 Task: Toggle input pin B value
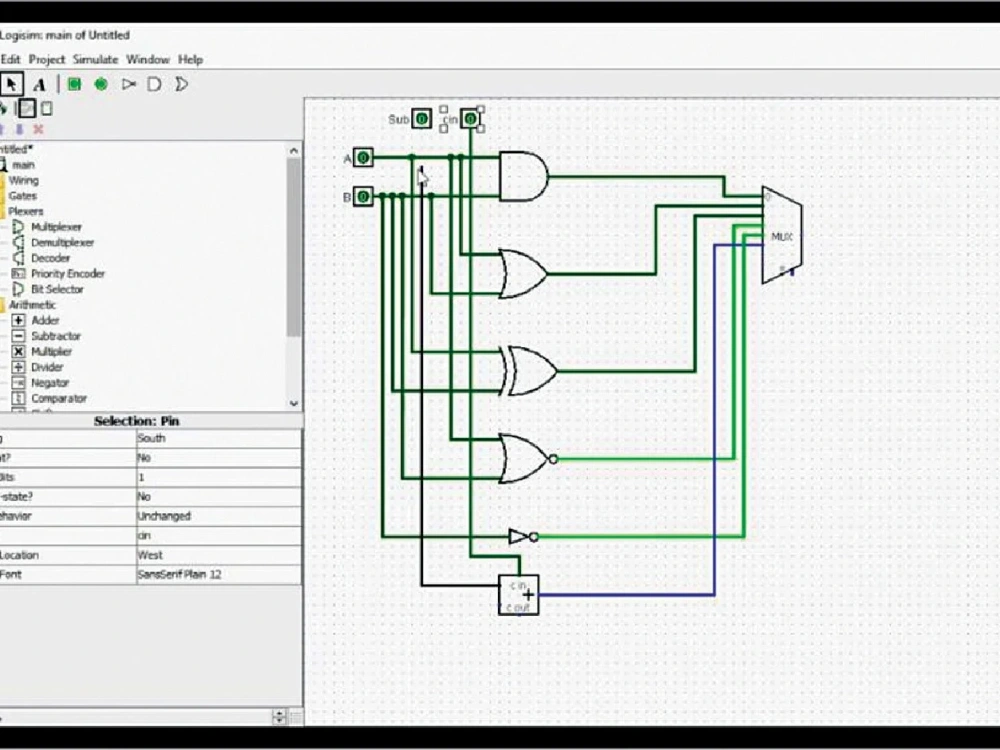(363, 196)
